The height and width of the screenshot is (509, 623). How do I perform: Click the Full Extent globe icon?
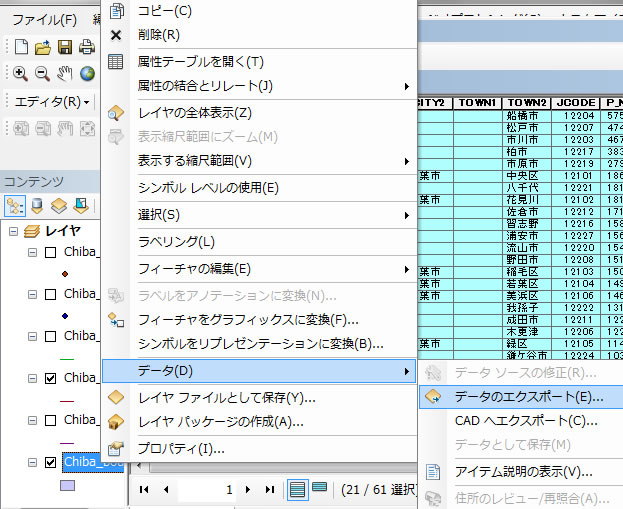point(88,73)
